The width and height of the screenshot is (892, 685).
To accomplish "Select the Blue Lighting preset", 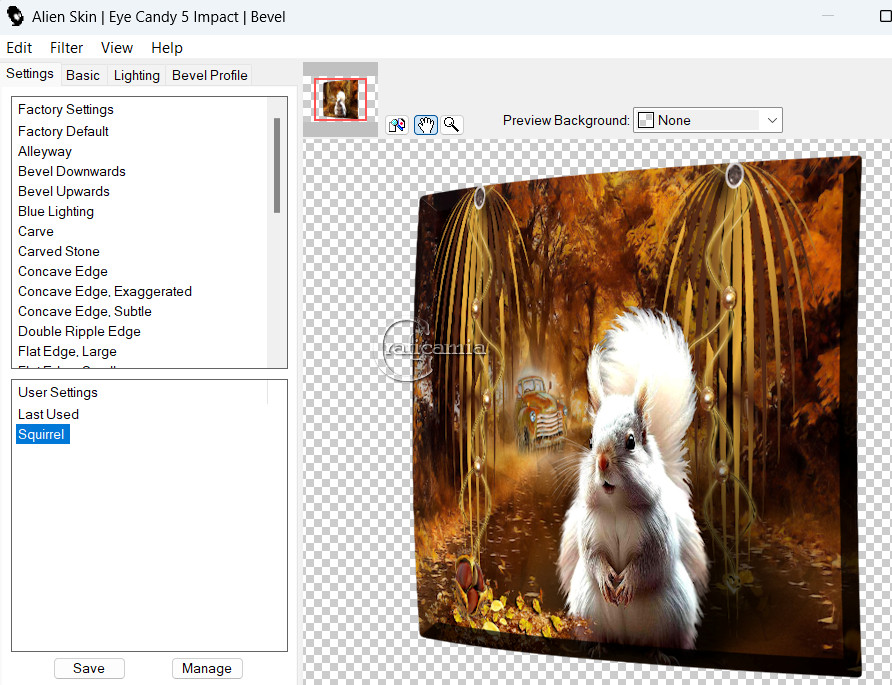I will click(56, 211).
